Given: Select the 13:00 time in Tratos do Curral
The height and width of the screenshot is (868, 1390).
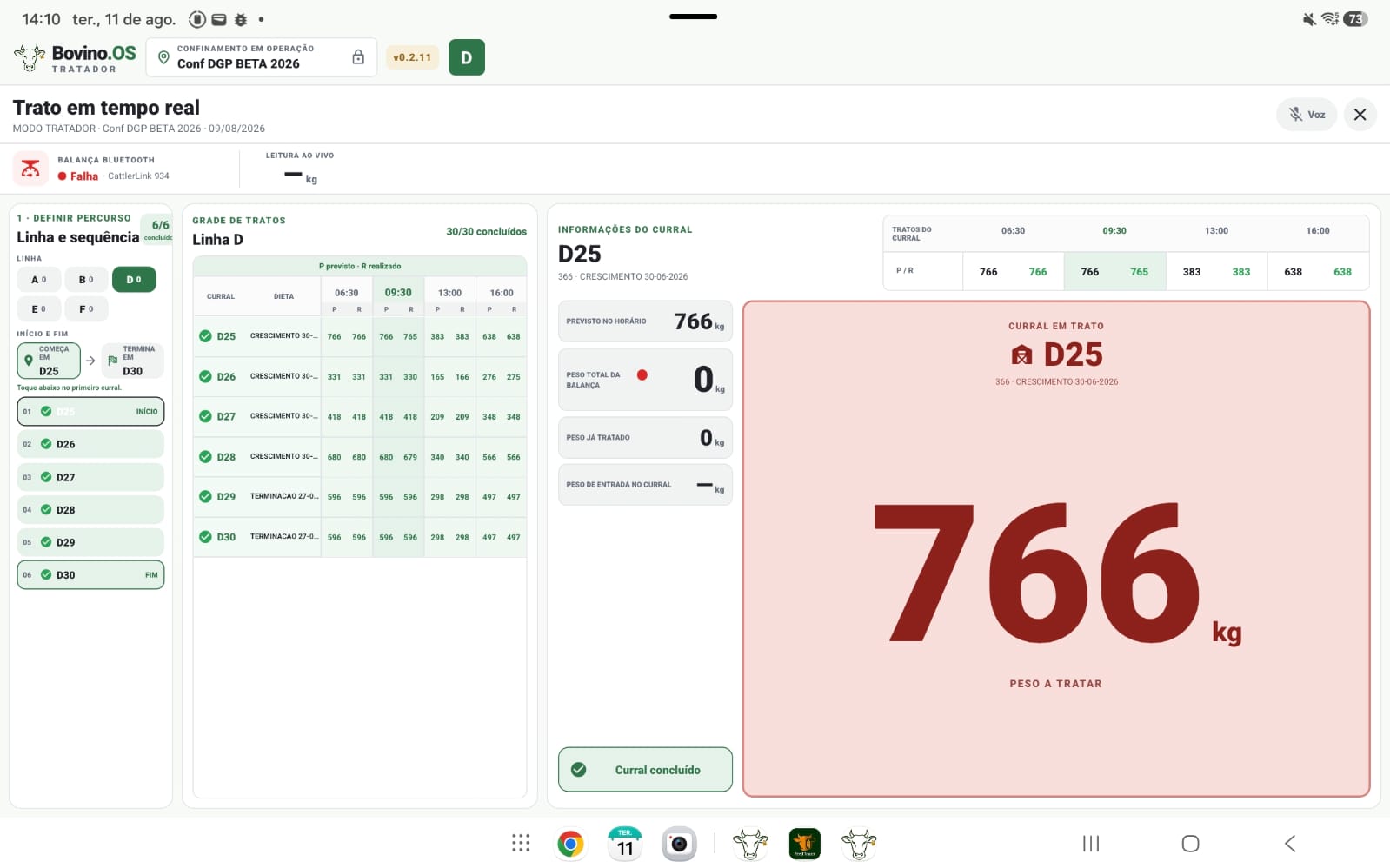Looking at the screenshot, I should click(1216, 231).
